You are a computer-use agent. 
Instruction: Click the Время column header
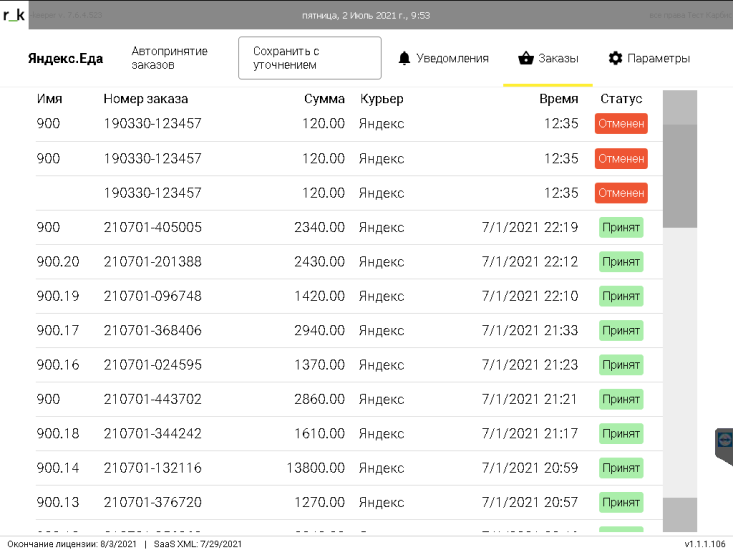pos(559,99)
